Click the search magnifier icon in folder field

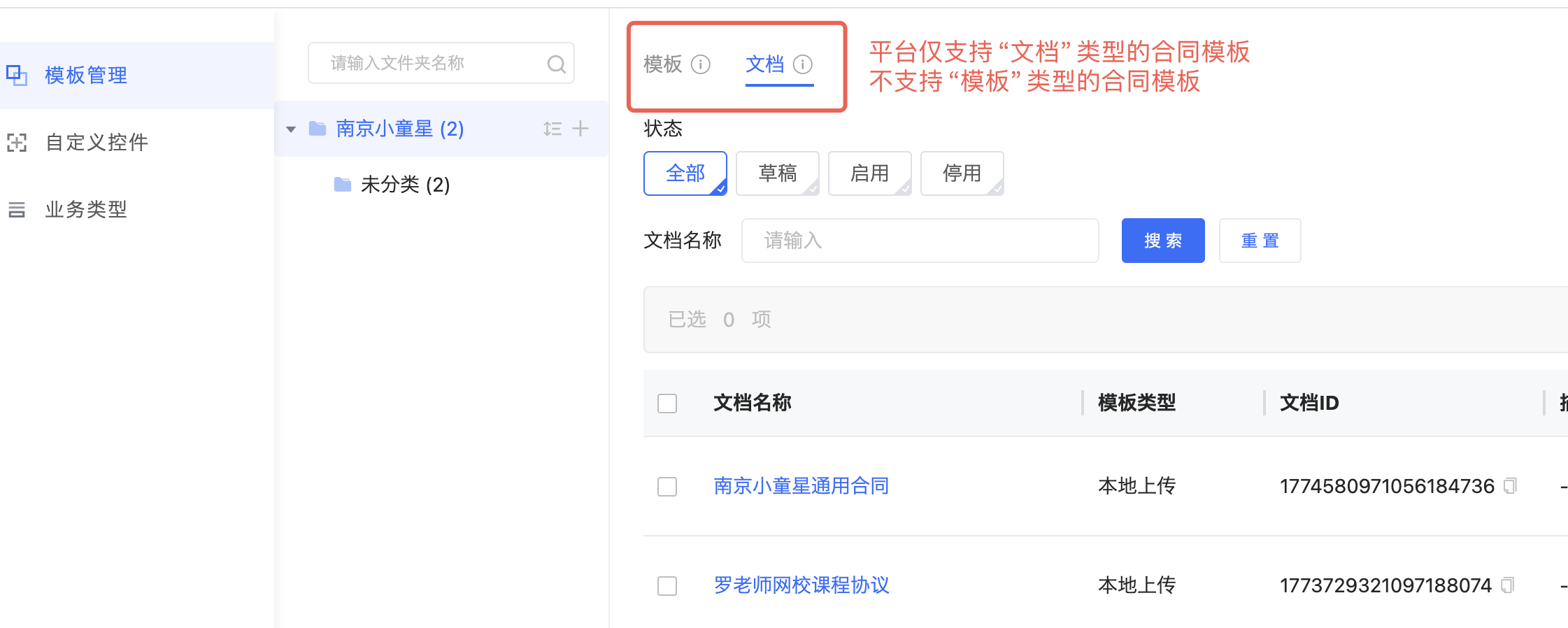(x=556, y=64)
